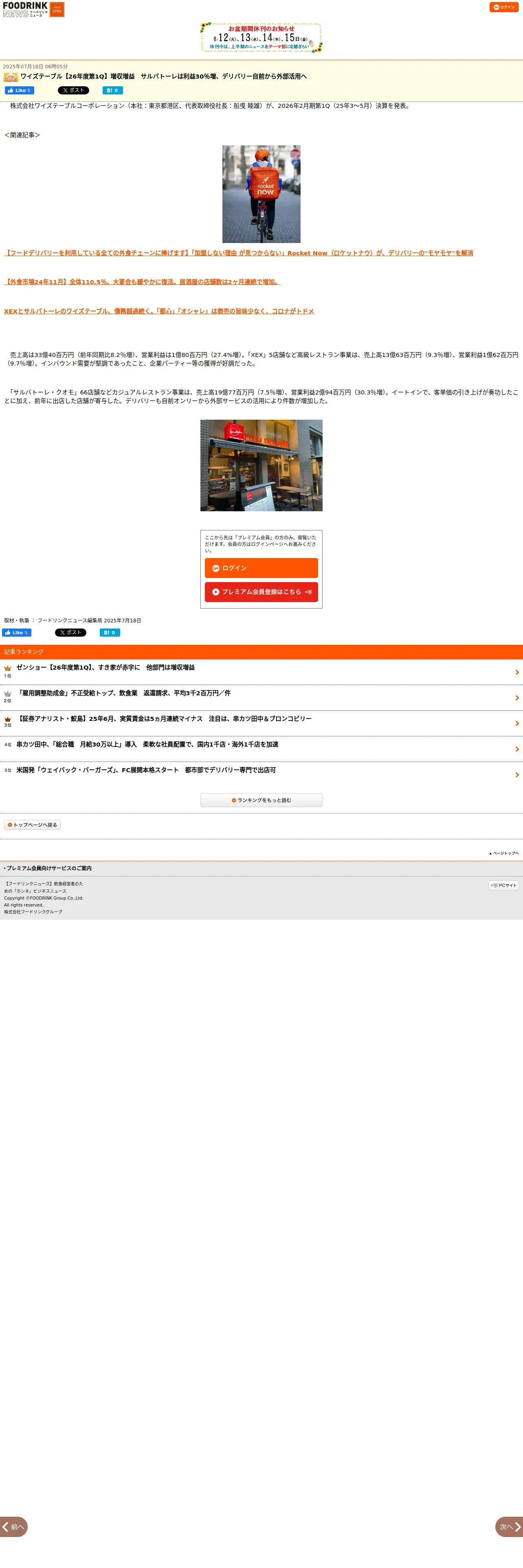
Task: Open the 外食市場24年11月 related article link
Action: point(142,282)
